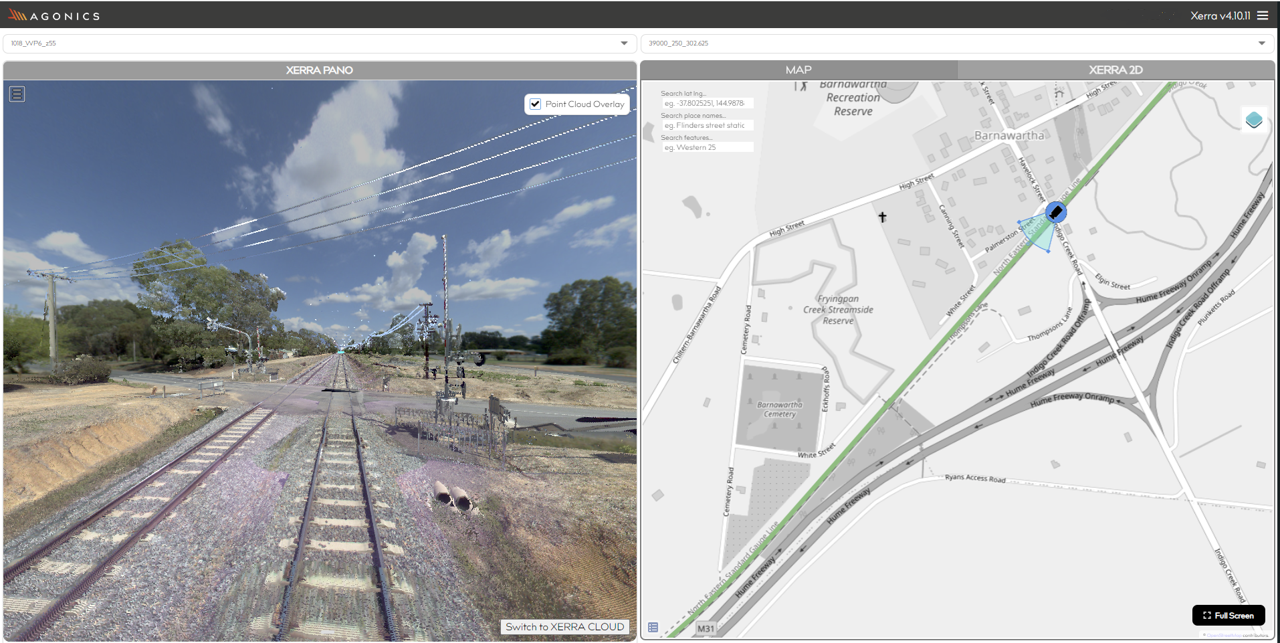This screenshot has width=1280, height=643.
Task: Select the XERRA PANO panel header
Action: pyautogui.click(x=319, y=70)
